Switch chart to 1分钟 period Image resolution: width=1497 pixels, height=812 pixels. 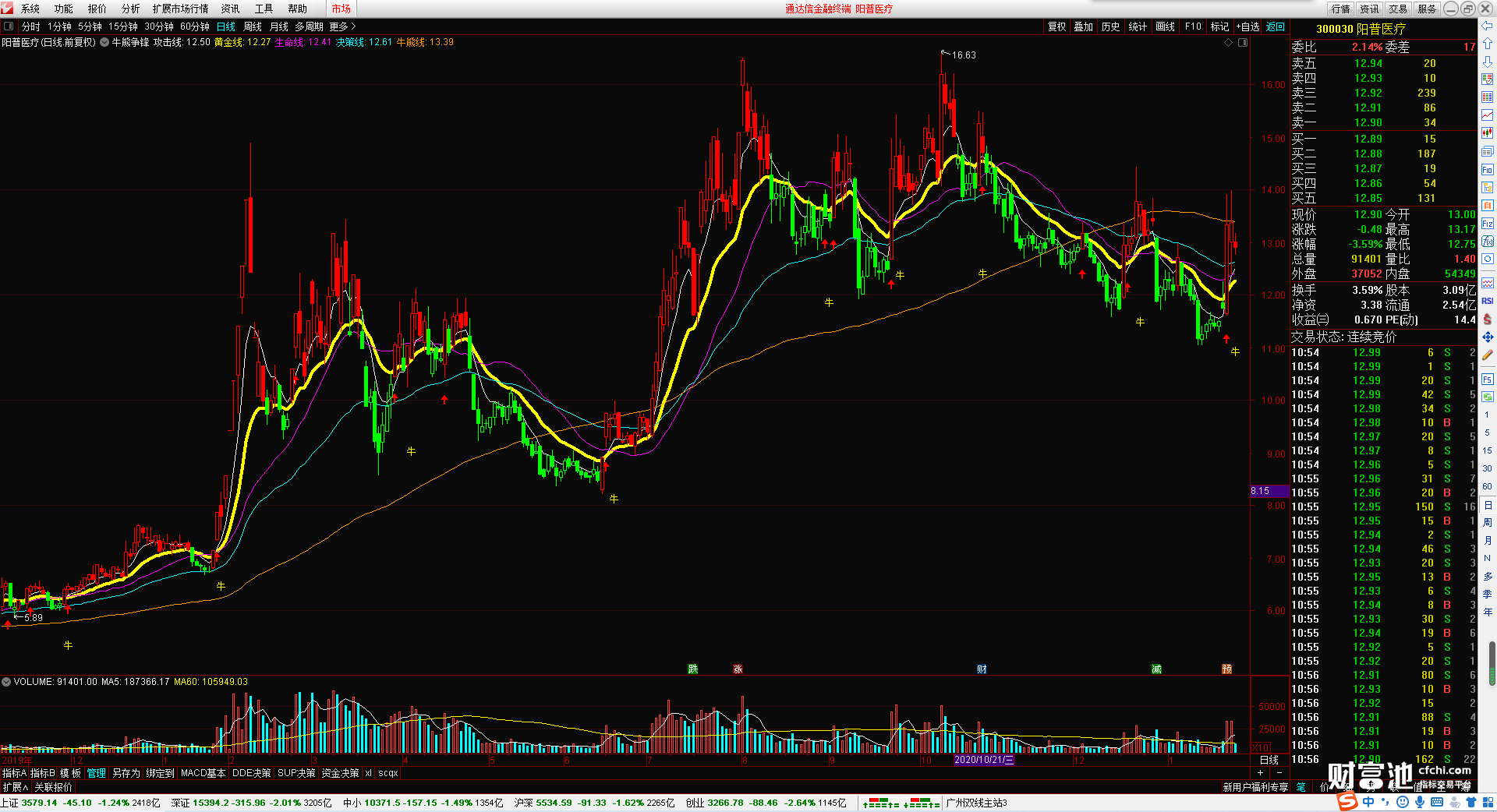click(x=59, y=26)
